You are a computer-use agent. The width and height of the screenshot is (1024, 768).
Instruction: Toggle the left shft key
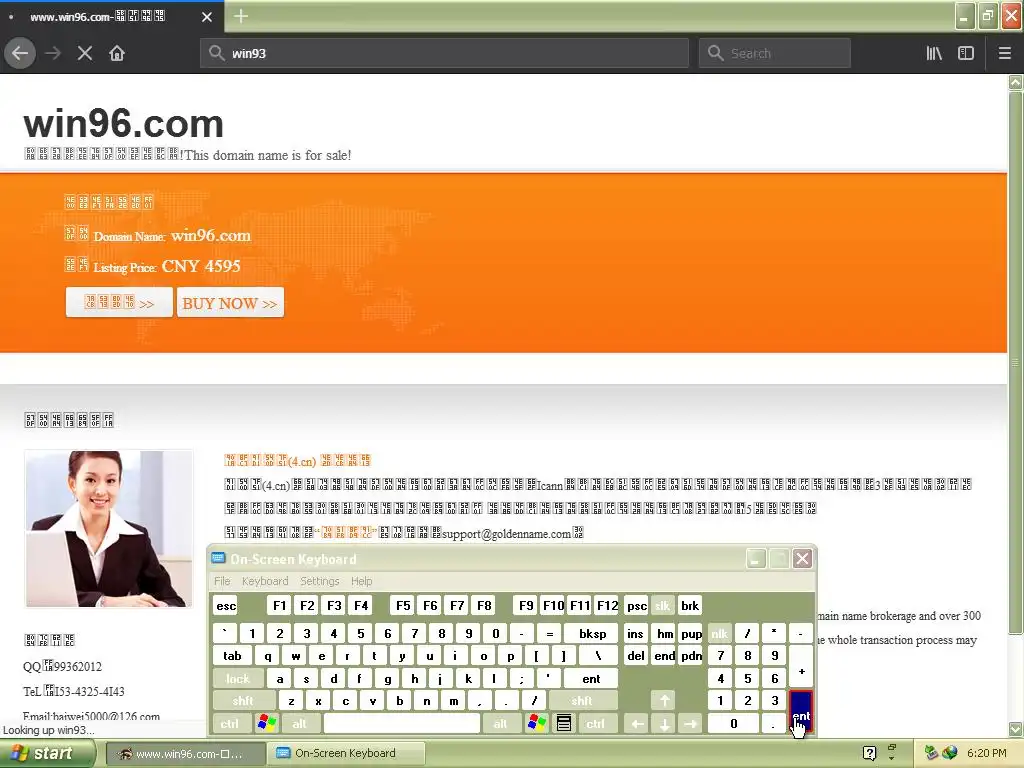point(243,701)
